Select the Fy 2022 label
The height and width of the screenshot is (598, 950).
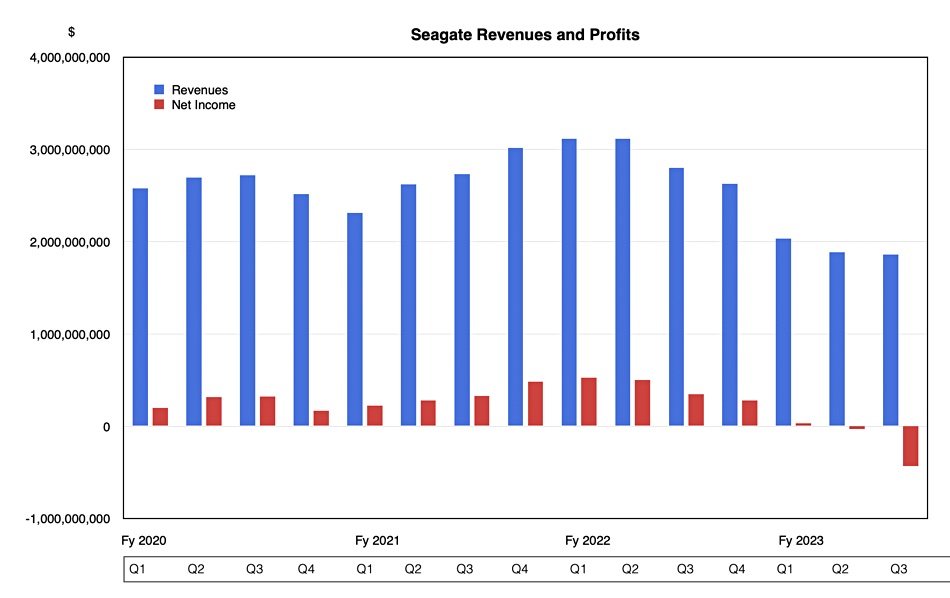coord(588,540)
